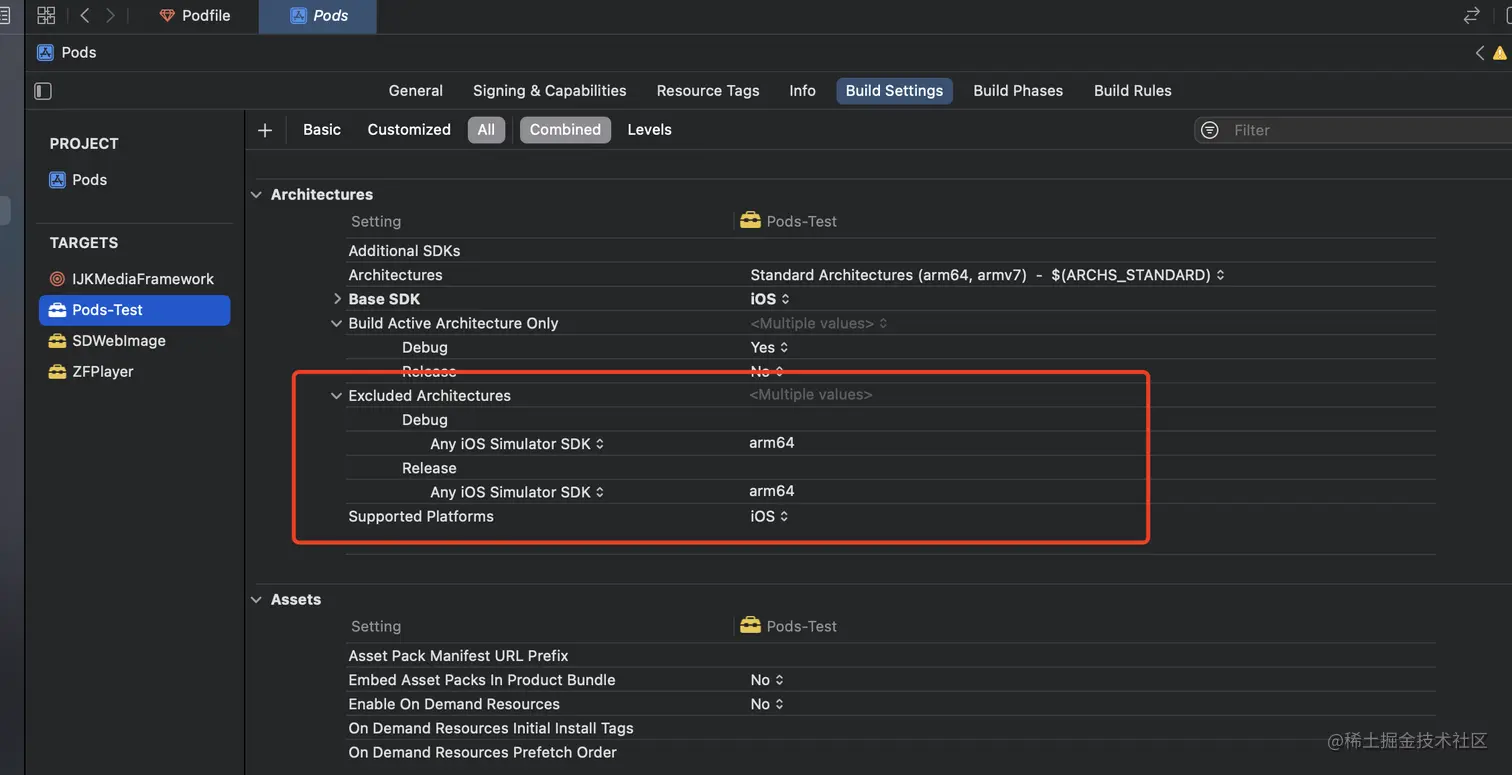Collapse the Build Active Architecture Only setting
1512x775 pixels.
[337, 324]
